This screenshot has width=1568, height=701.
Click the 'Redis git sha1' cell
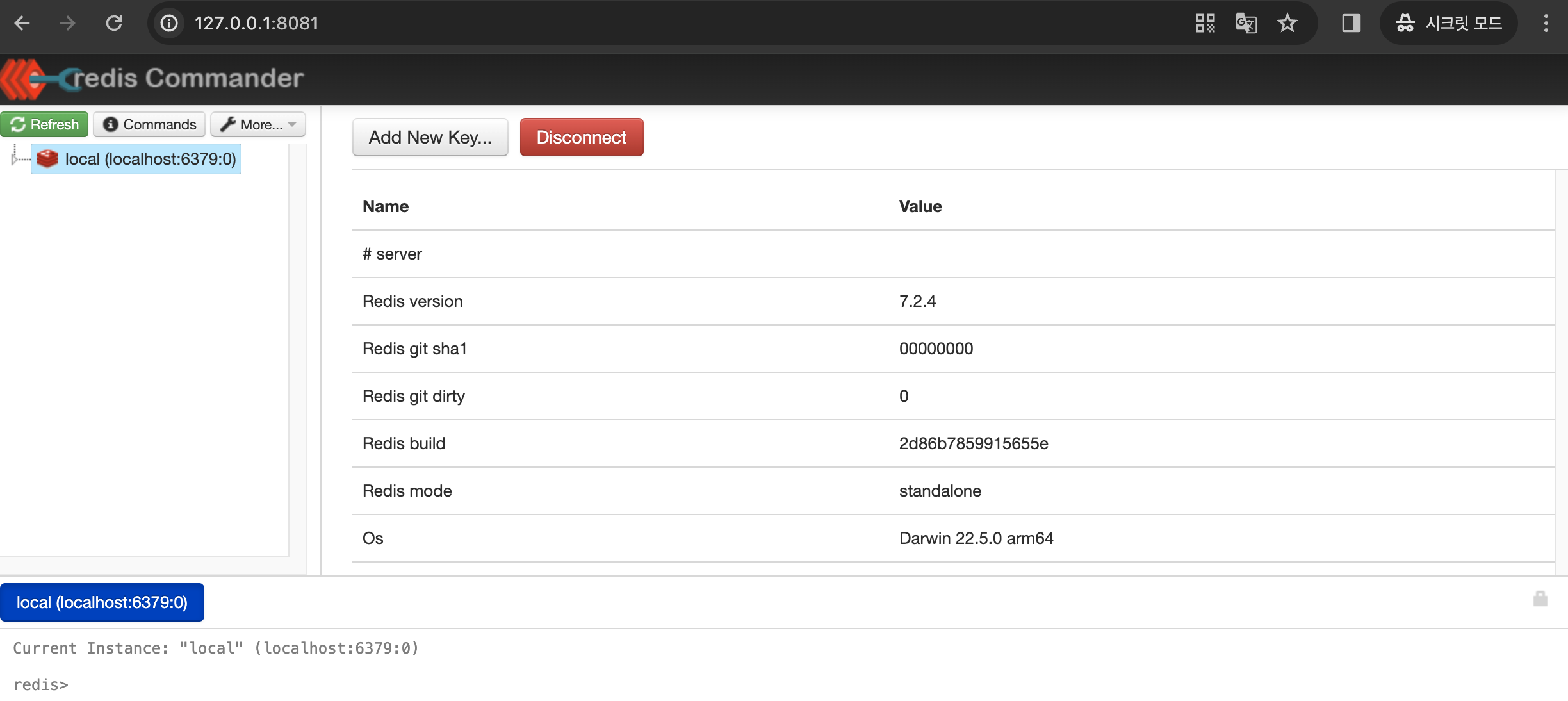coord(414,349)
